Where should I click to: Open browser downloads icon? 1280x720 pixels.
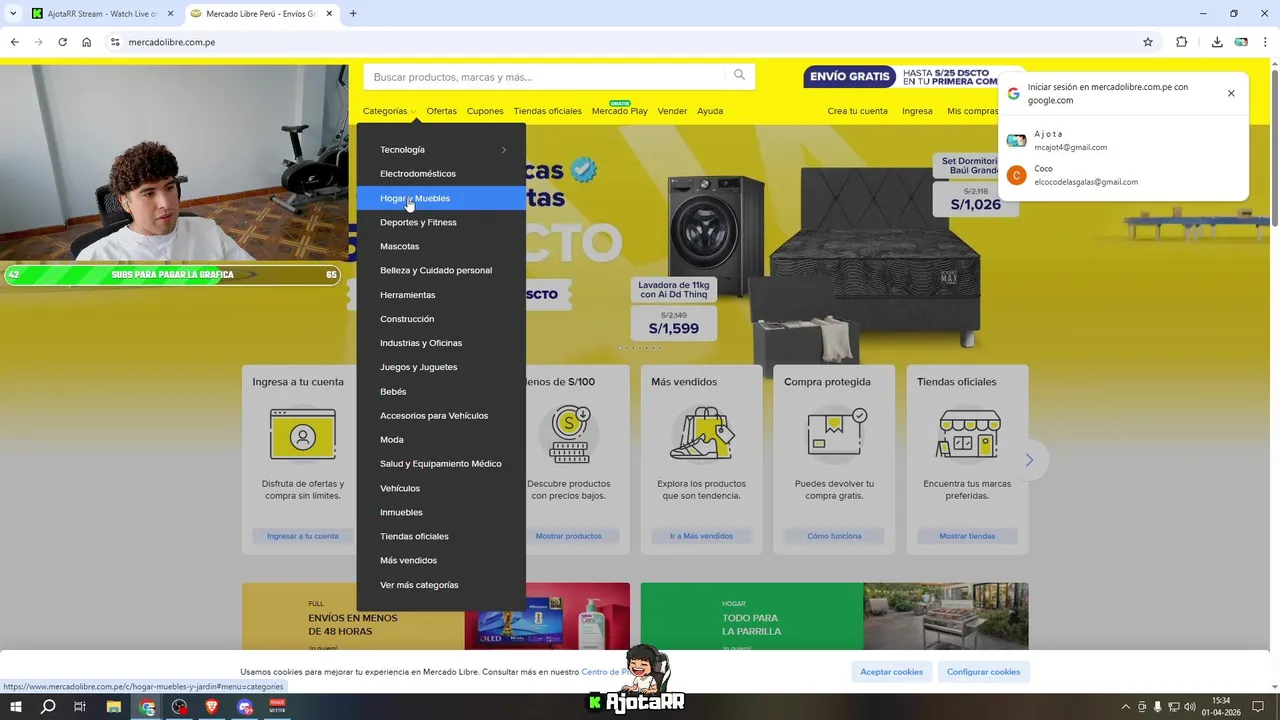[x=1217, y=42]
